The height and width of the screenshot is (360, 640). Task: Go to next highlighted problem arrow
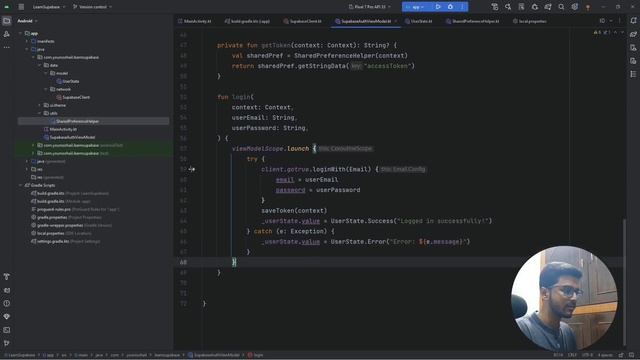pos(622,32)
